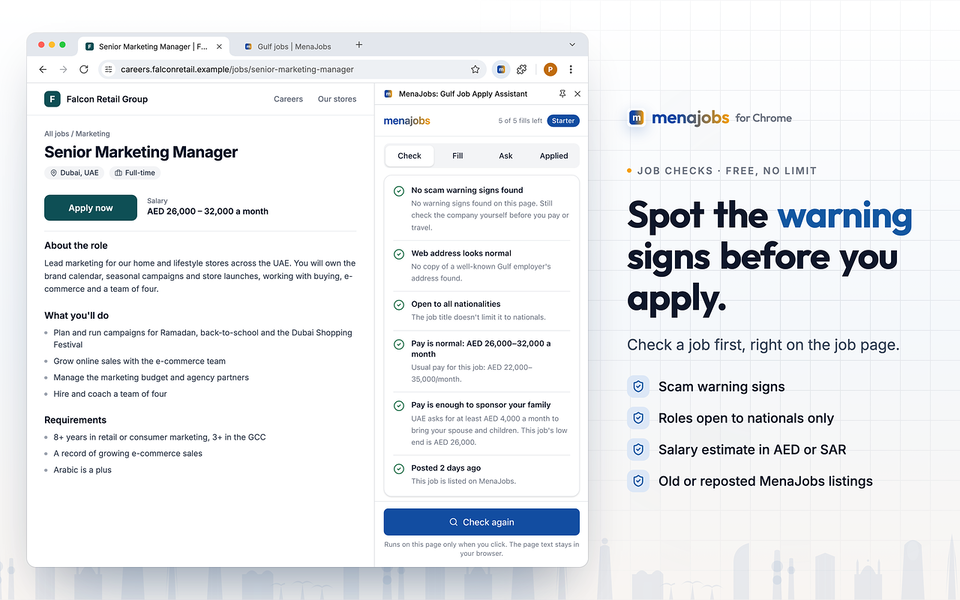Click the checkmark beside Posted 2 days ago
The height and width of the screenshot is (600, 960).
[x=399, y=469]
